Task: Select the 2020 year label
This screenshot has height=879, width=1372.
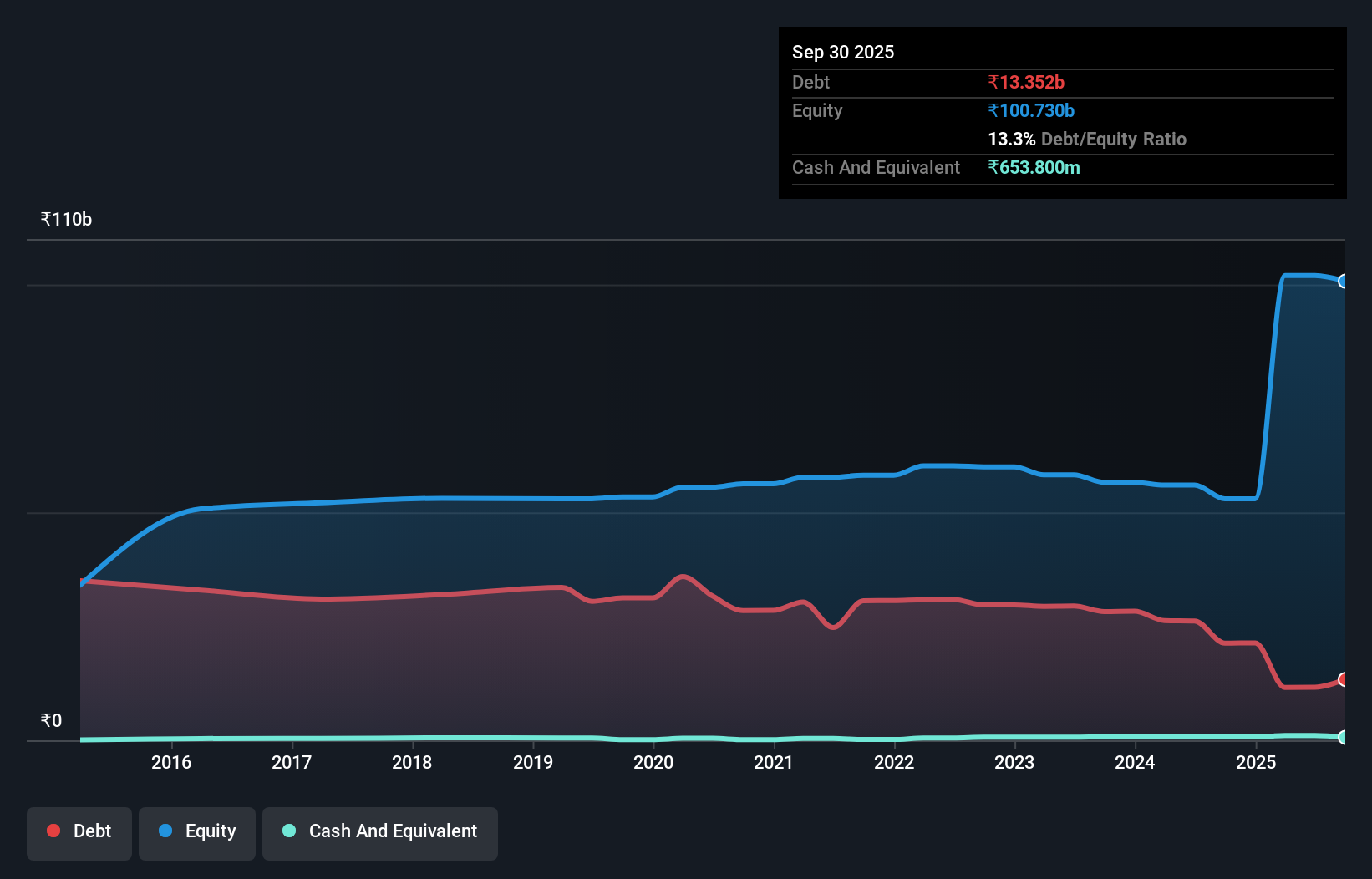Action: [653, 763]
